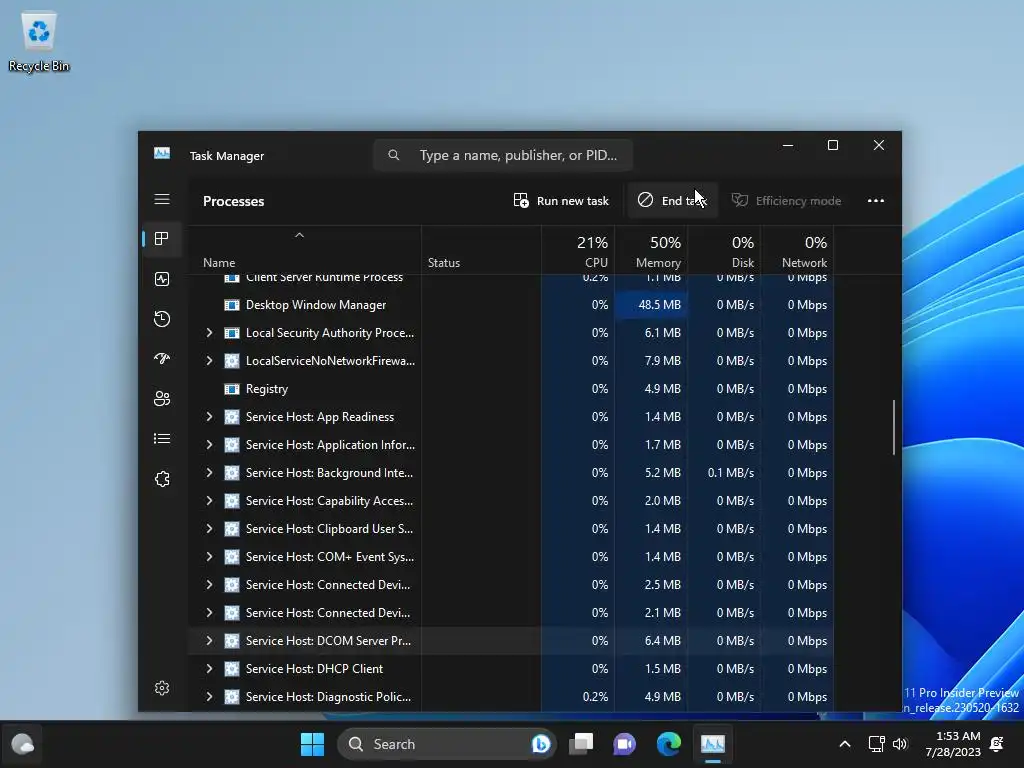Expand Service Host: Diagnostic Policy row

tap(209, 697)
